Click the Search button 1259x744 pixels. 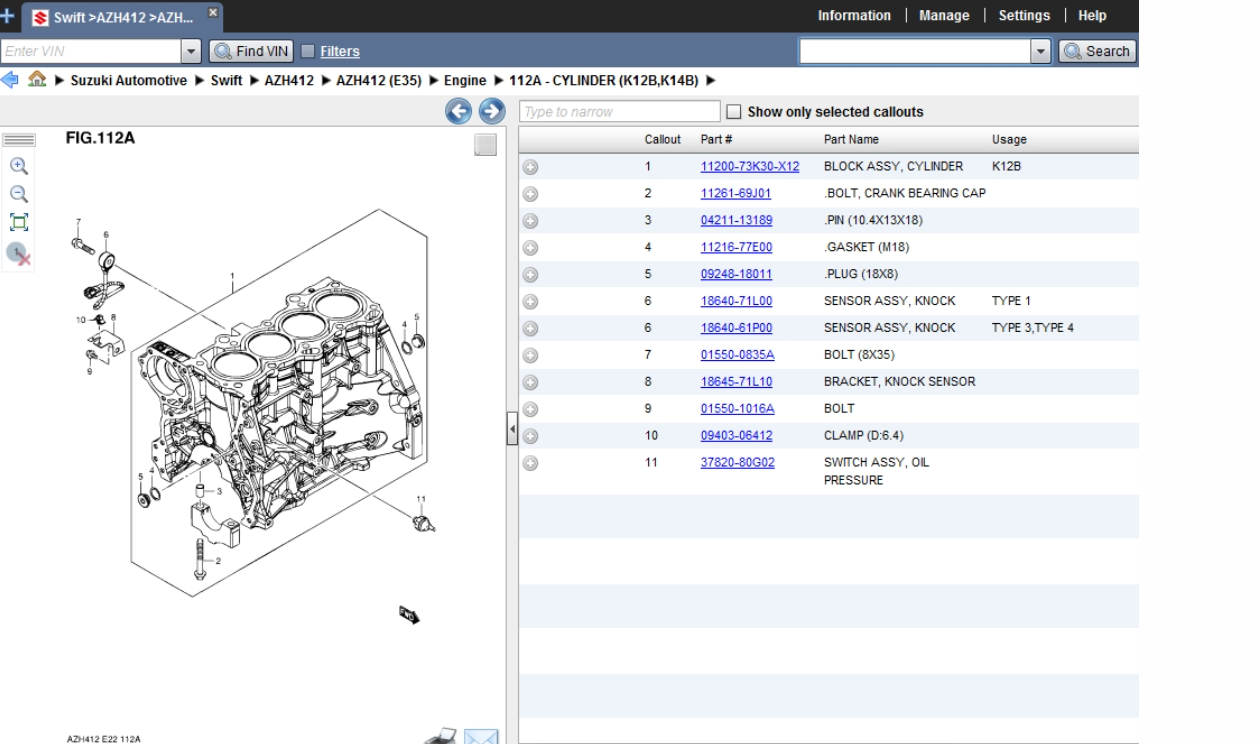tap(1097, 51)
